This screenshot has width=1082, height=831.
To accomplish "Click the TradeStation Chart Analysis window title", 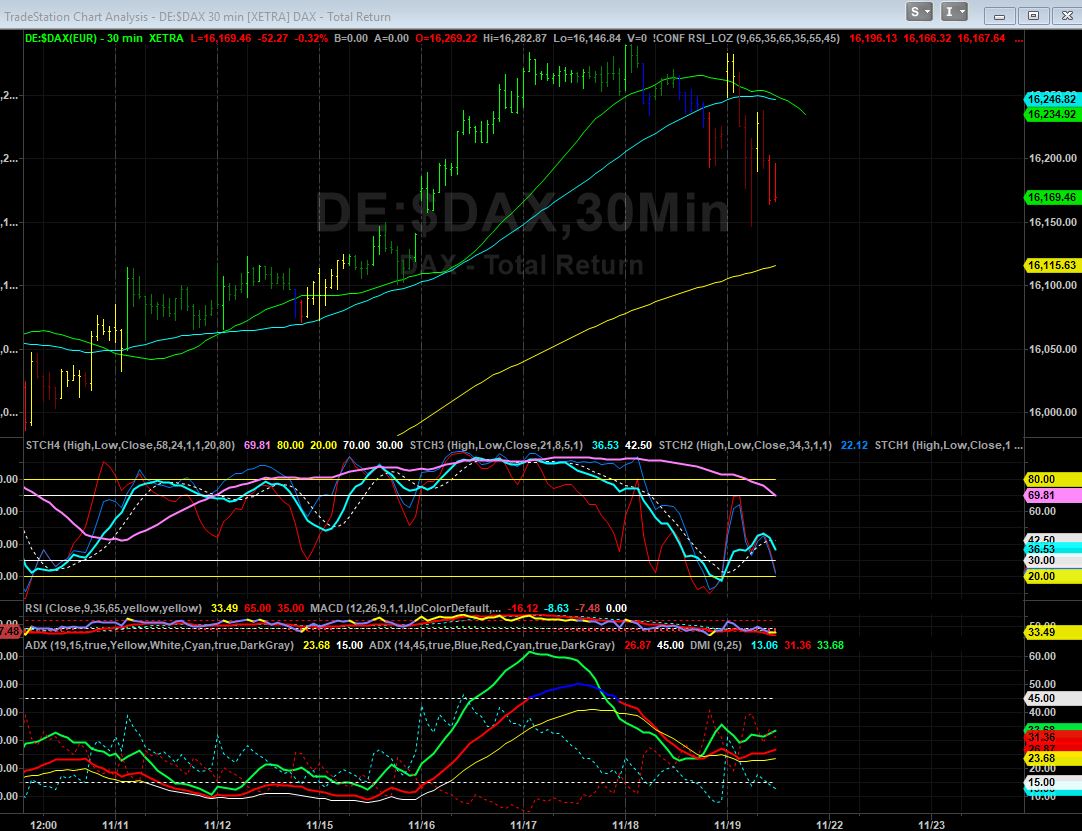I will (x=198, y=17).
